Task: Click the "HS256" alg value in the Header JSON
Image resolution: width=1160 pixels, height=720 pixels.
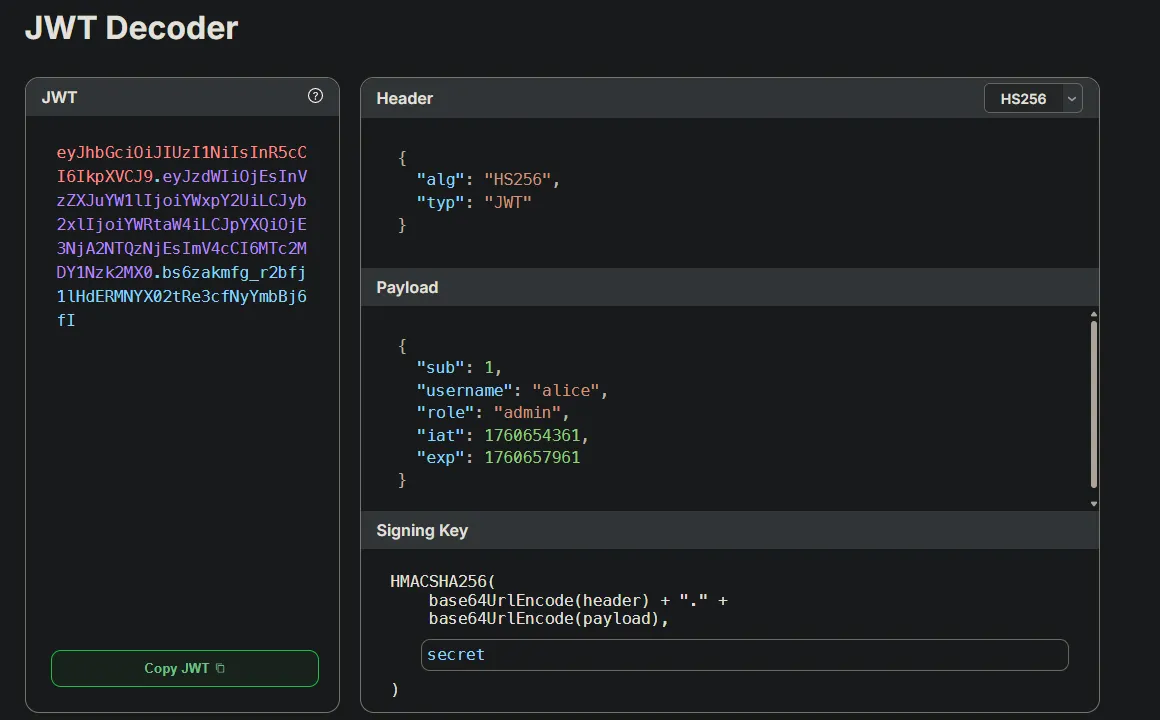Action: (519, 179)
